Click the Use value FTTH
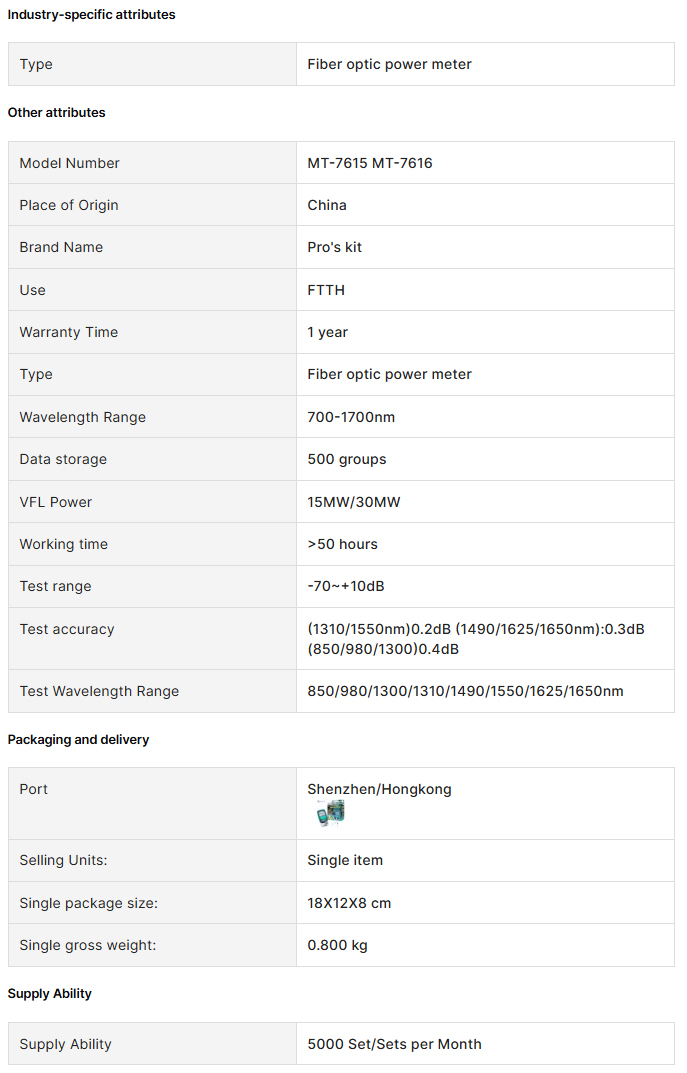Image resolution: width=687 pixels, height=1073 pixels. pos(326,290)
